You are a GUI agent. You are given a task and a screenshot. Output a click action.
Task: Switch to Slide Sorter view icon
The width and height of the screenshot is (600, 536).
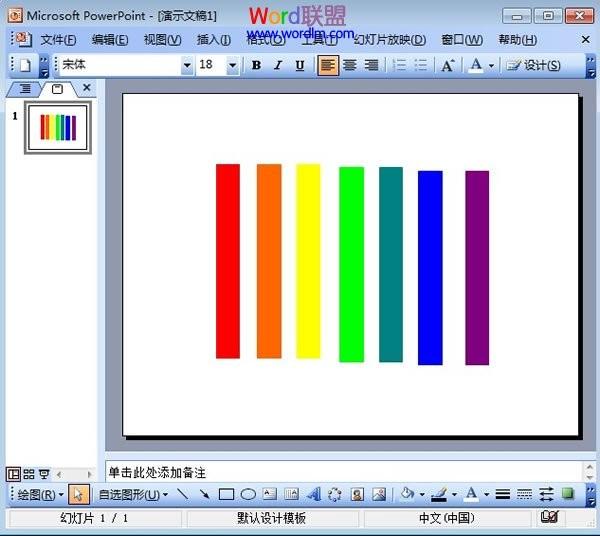tap(29, 474)
